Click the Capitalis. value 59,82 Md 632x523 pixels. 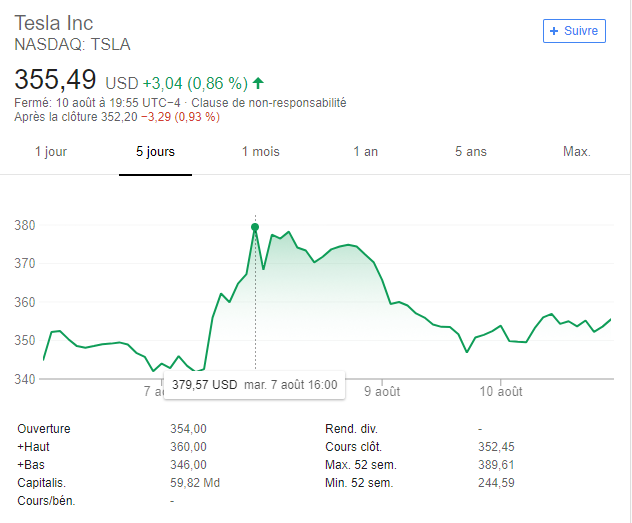(195, 483)
